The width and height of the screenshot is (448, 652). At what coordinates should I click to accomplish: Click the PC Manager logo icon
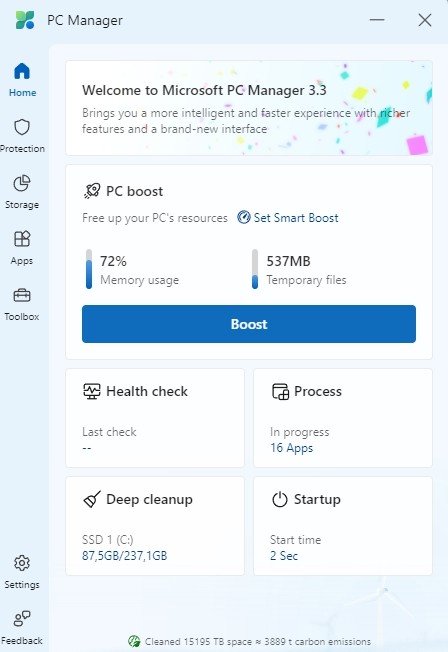(x=25, y=20)
